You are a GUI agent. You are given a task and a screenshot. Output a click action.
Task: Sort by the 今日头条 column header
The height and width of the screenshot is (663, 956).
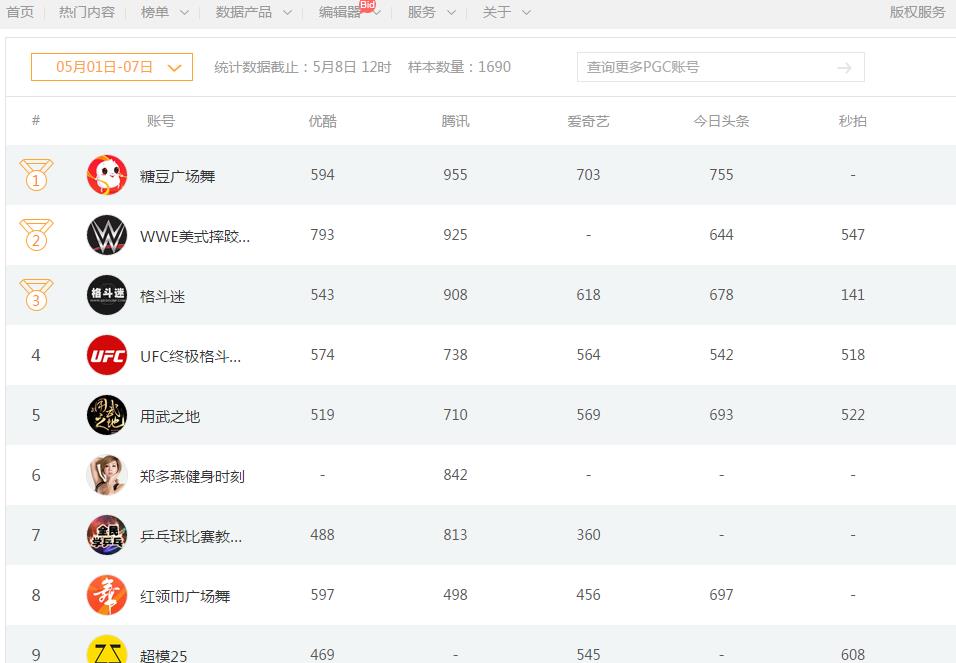(x=721, y=121)
